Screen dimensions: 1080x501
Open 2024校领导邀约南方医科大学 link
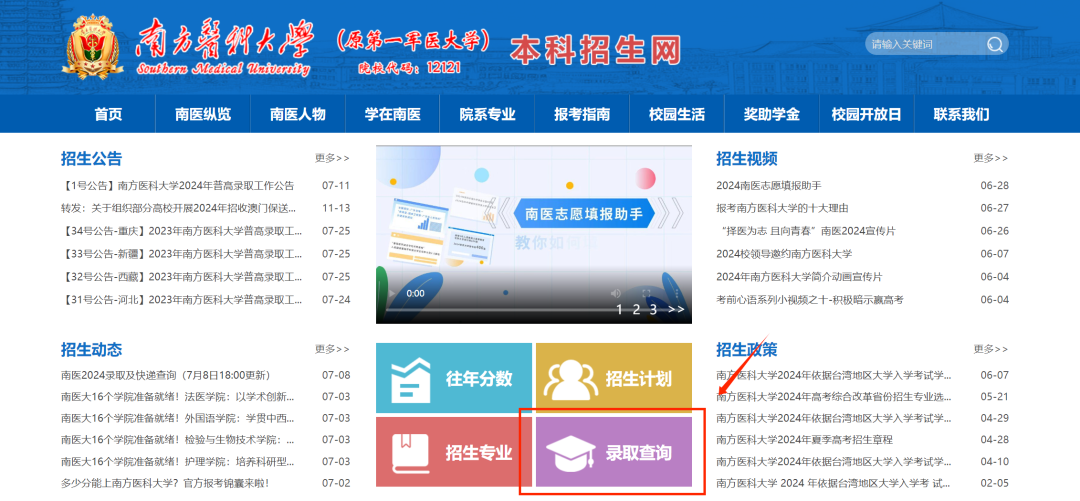coord(784,254)
